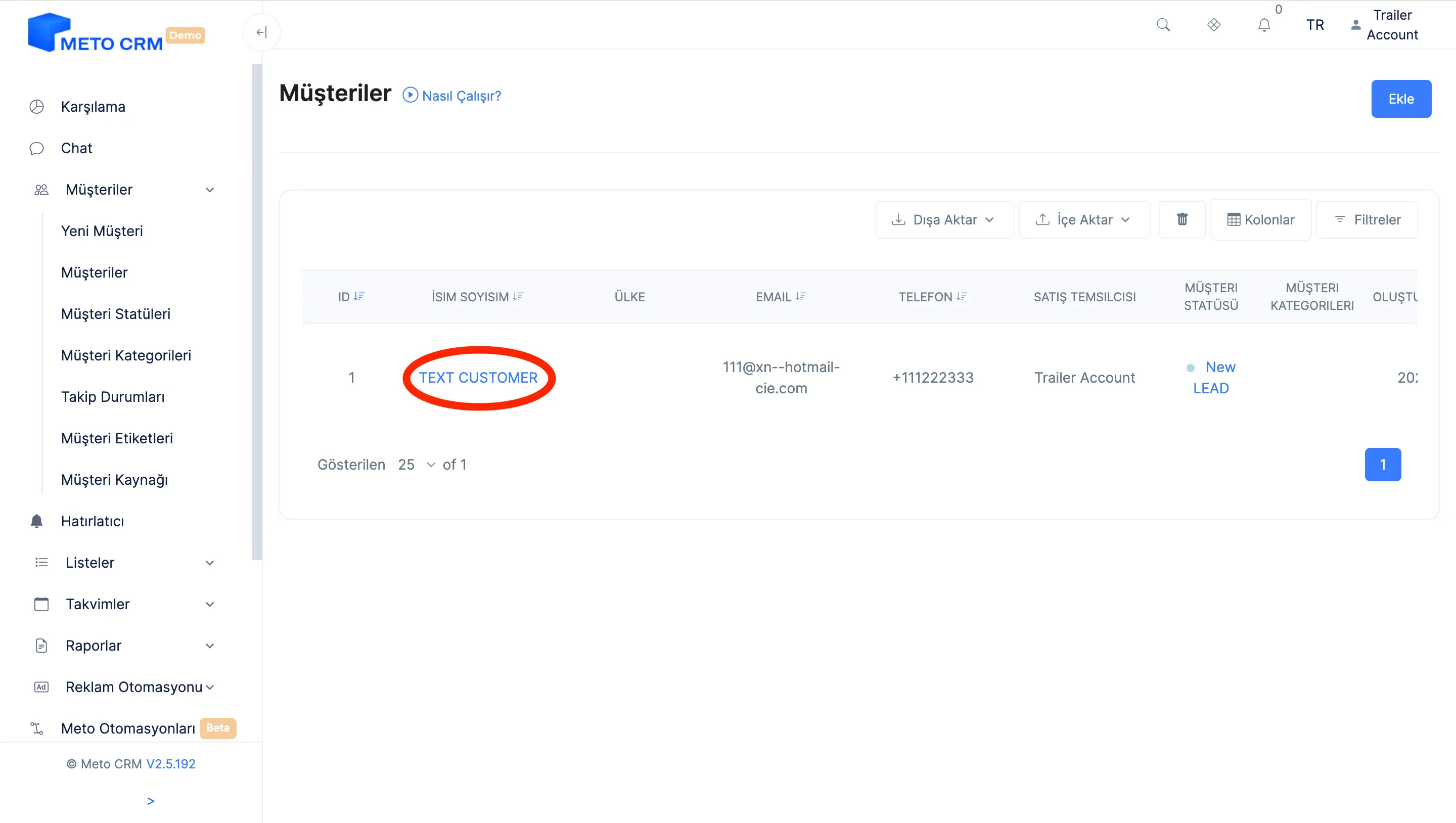Viewport: 1456px width, 823px height.
Task: Click the 111@xn--hotmail-cie.com email cell
Action: click(782, 378)
